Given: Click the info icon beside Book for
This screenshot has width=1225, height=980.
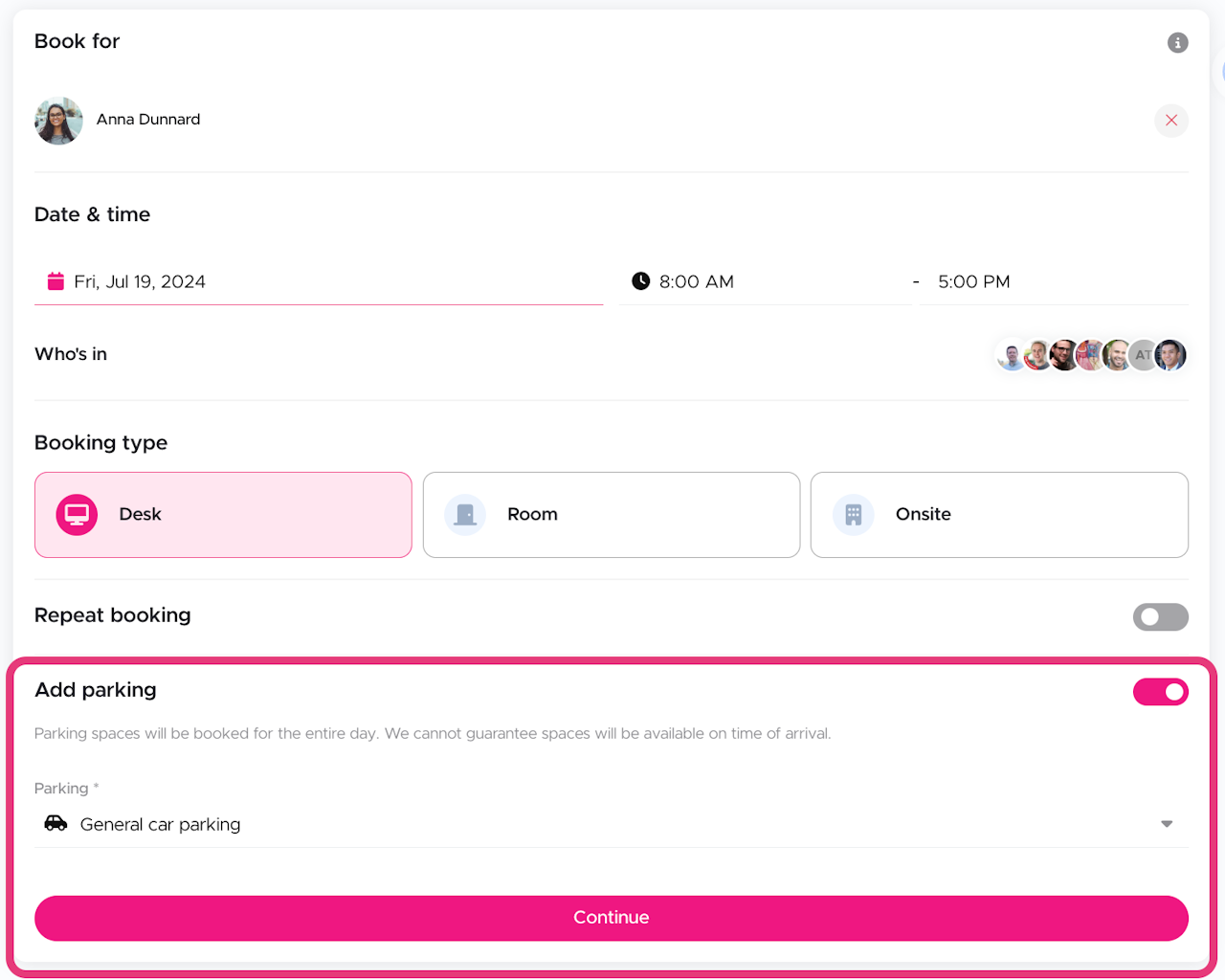Looking at the screenshot, I should coord(1177,43).
